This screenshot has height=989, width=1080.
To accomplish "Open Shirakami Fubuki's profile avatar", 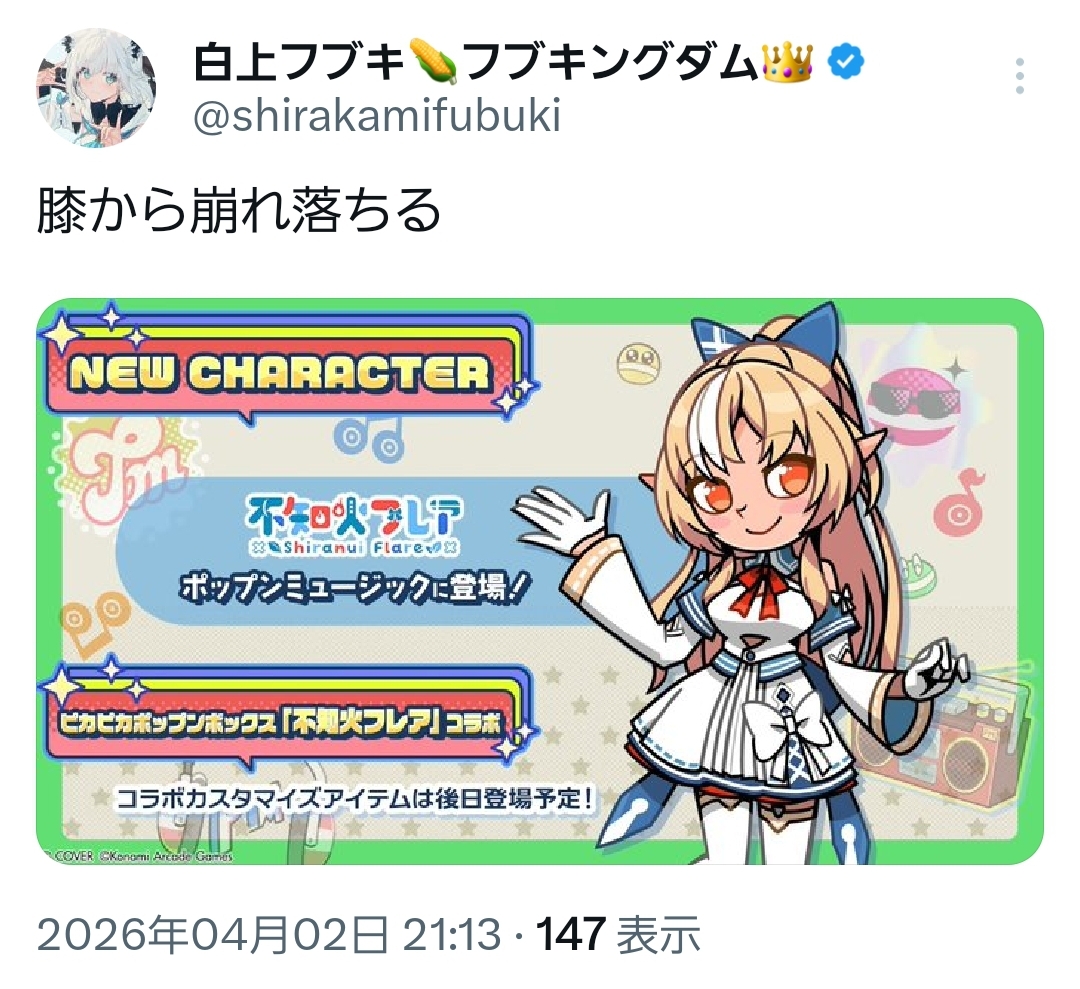I will pos(96,87).
